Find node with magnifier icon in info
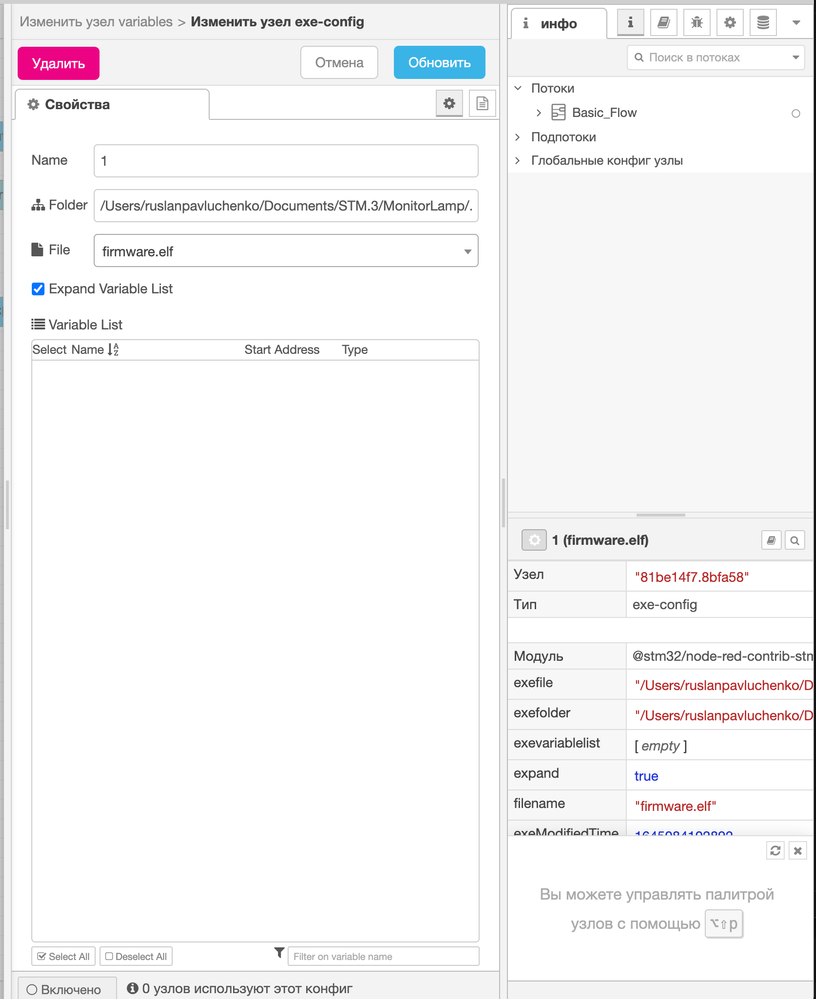This screenshot has width=816, height=999. click(794, 540)
